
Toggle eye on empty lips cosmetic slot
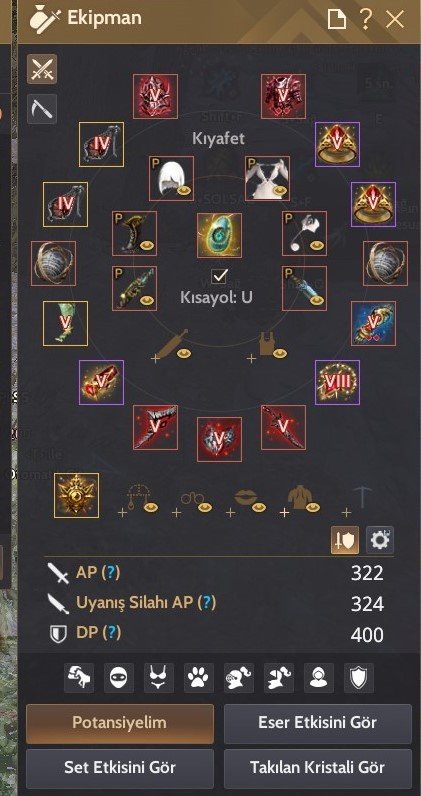pyautogui.click(x=259, y=507)
